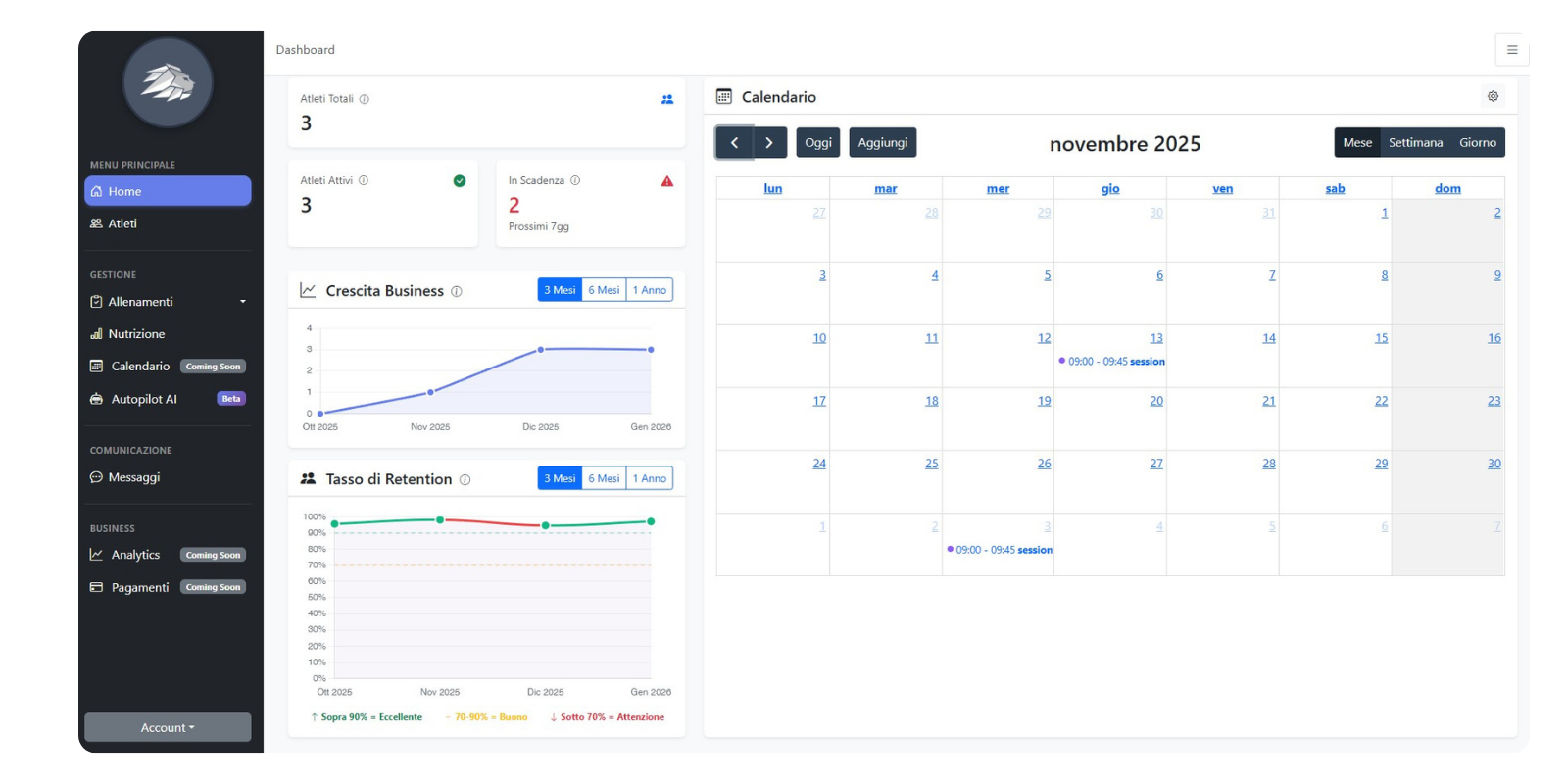Open Messaggi in the sidebar
The image size is (1568, 784).
click(133, 477)
